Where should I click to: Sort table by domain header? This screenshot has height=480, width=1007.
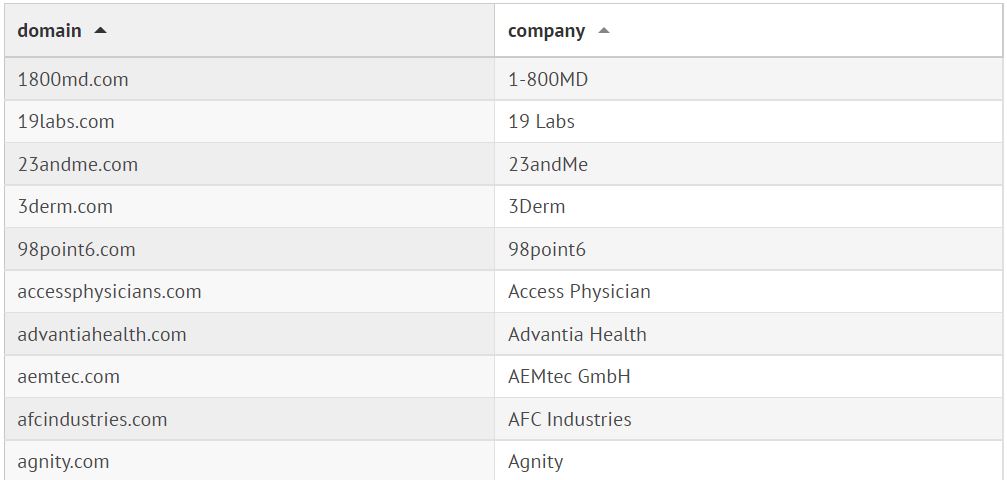click(50, 31)
